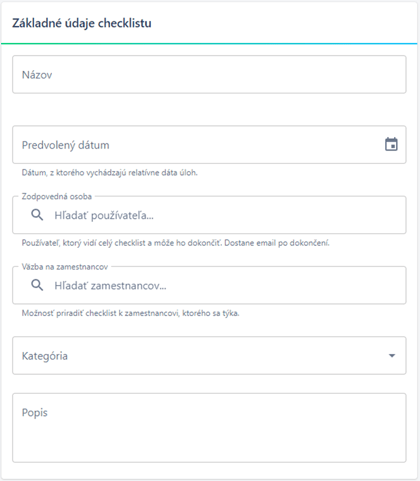Click the search icon in Zodpovedná osoba
420x481 pixels.
click(x=37, y=215)
